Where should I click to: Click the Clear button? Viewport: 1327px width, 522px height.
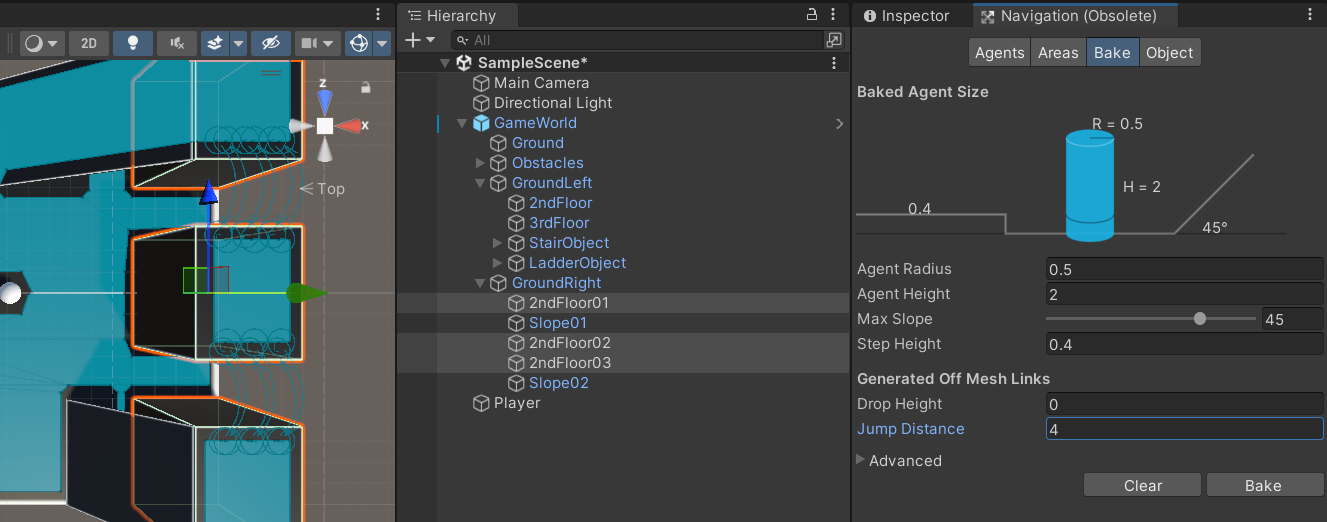(1143, 485)
